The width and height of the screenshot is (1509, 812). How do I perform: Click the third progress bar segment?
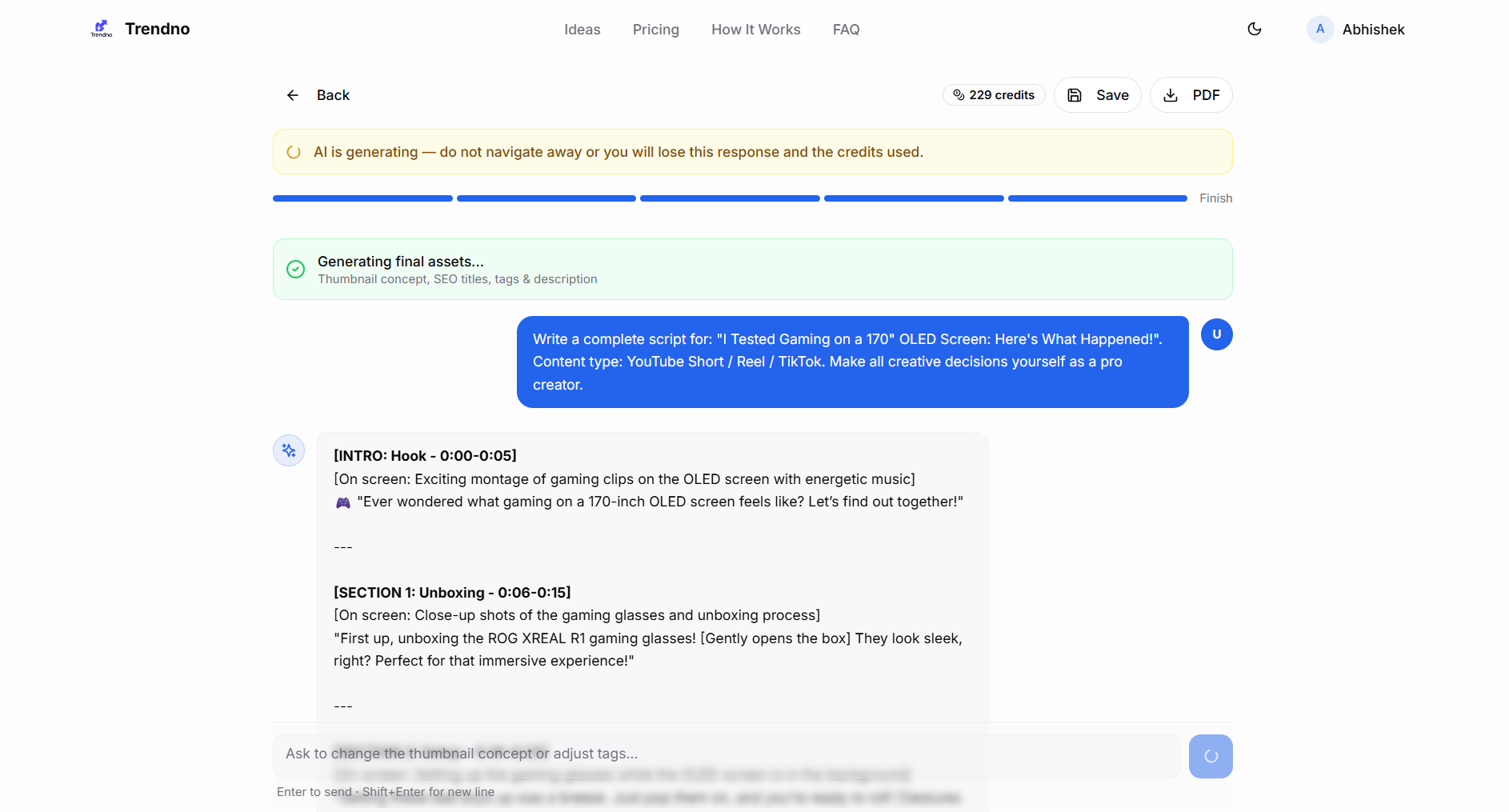click(x=730, y=198)
